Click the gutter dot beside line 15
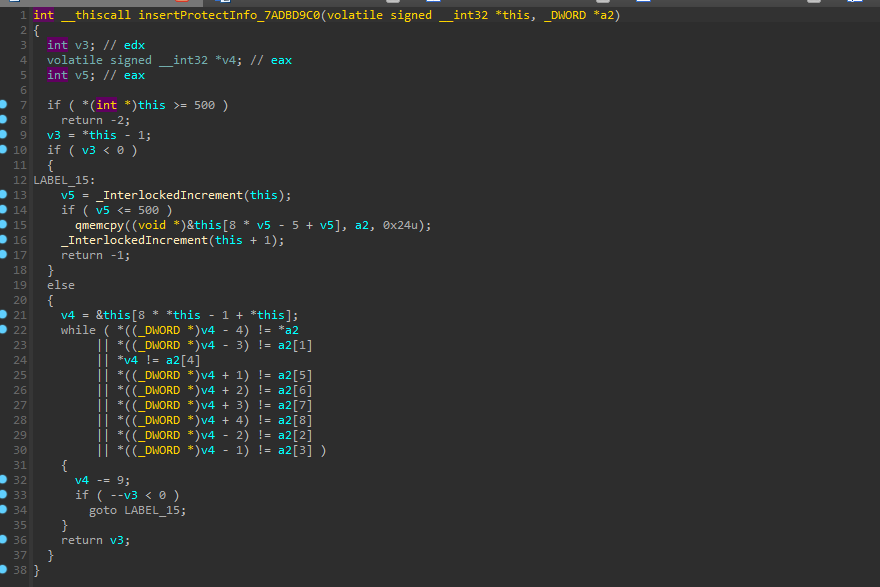 point(4,225)
